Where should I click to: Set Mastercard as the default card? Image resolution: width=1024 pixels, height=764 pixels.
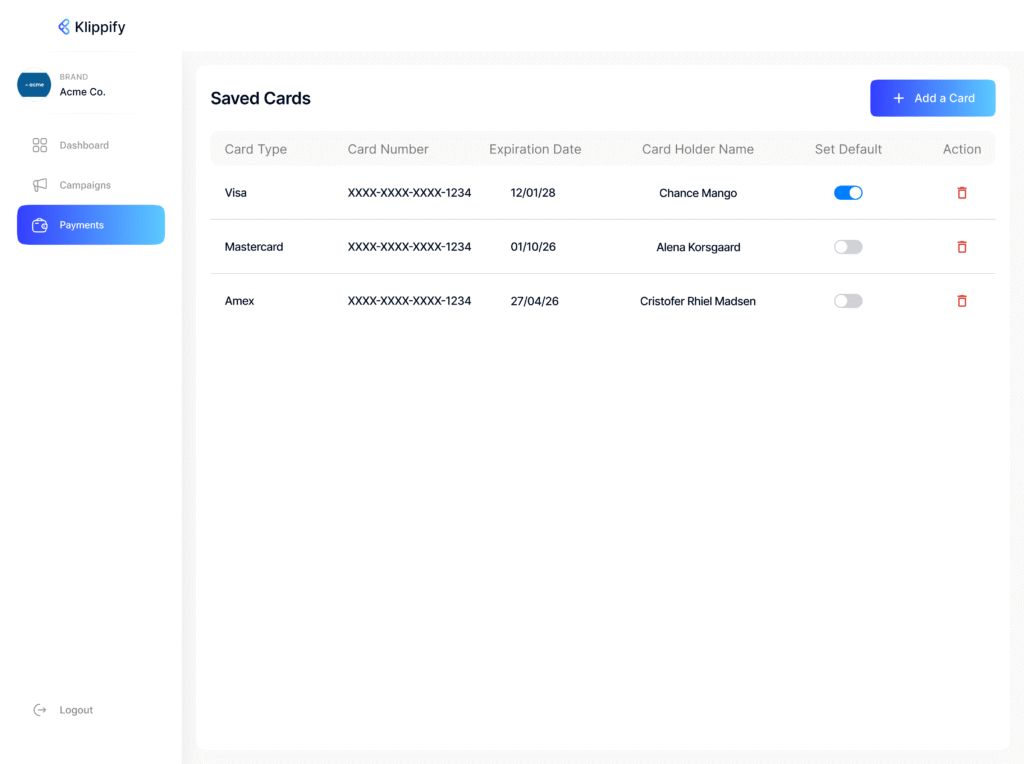point(848,247)
